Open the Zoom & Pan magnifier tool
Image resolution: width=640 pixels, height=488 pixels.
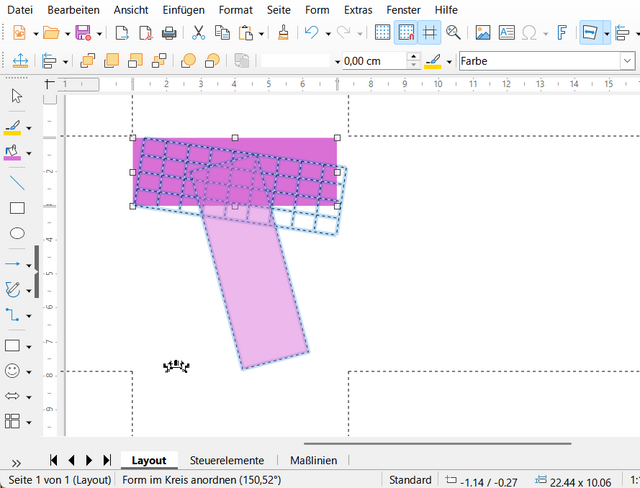(453, 33)
